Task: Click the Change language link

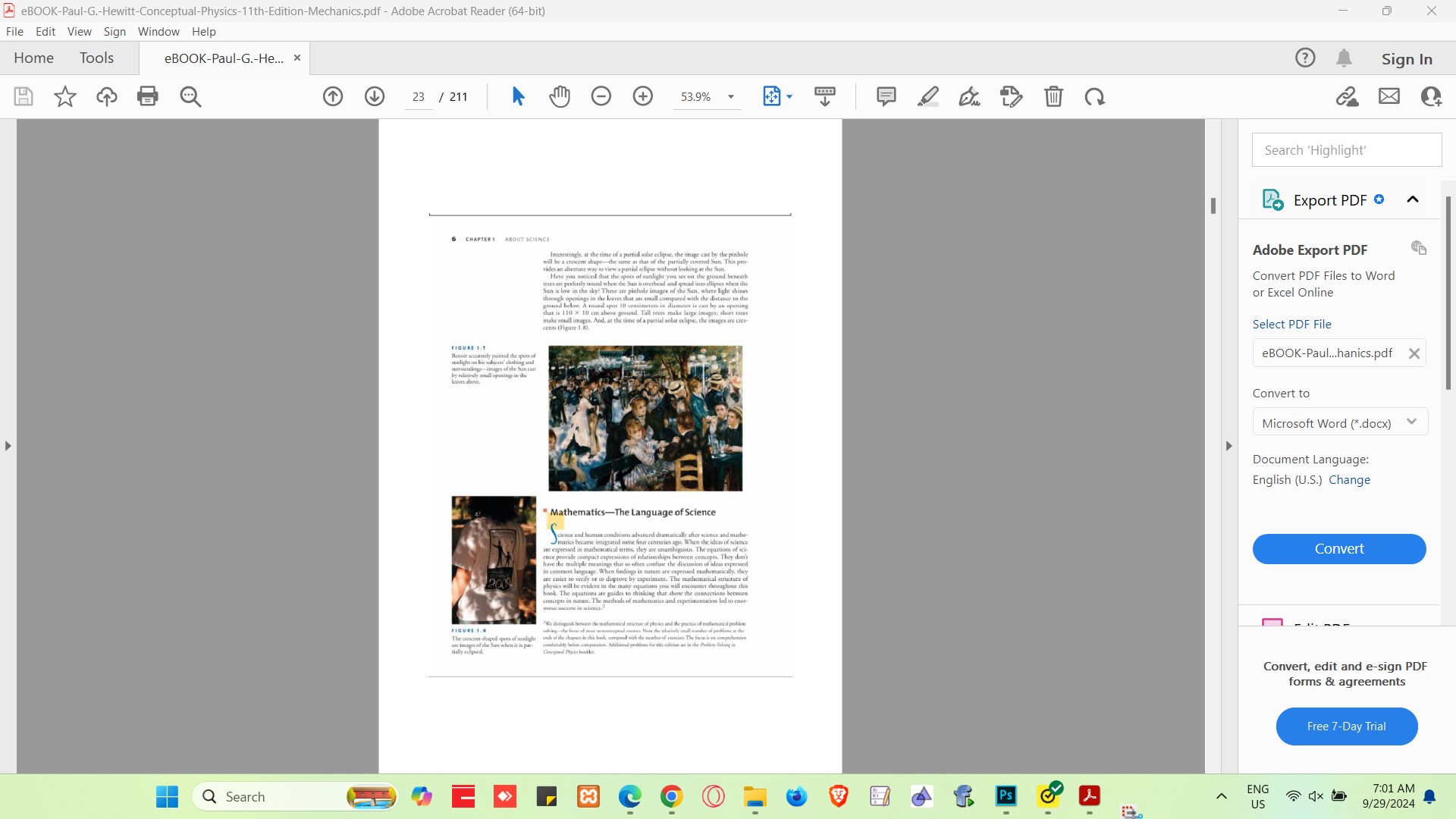Action: pyautogui.click(x=1349, y=479)
